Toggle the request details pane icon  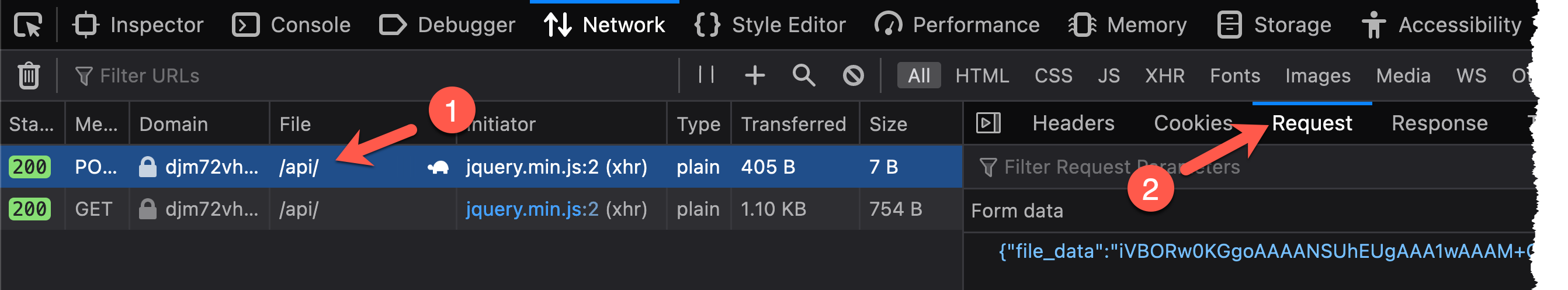tap(988, 123)
